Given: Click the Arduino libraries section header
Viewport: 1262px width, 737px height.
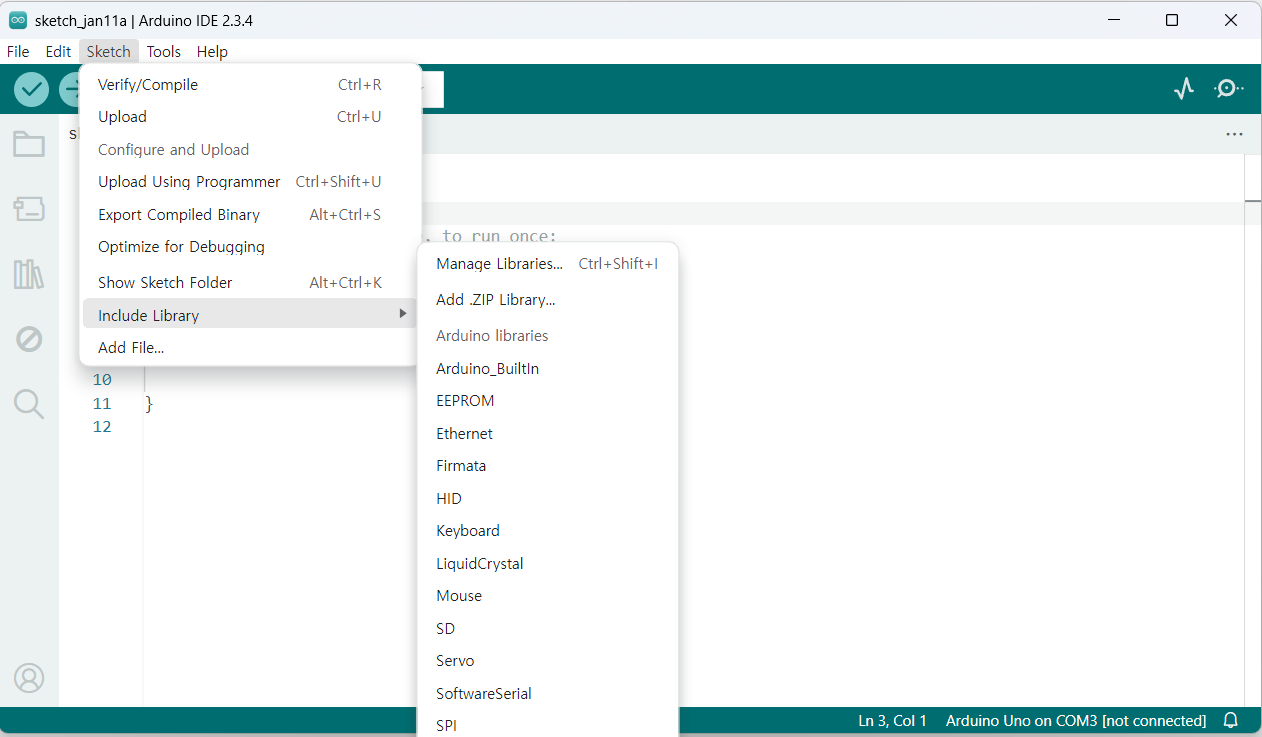Looking at the screenshot, I should click(x=492, y=336).
